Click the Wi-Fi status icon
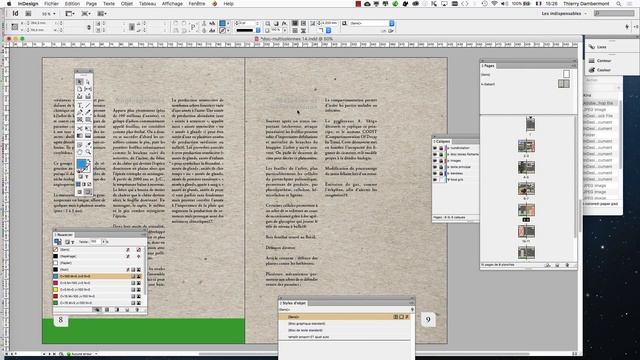The width and height of the screenshot is (640, 360). 495,4
